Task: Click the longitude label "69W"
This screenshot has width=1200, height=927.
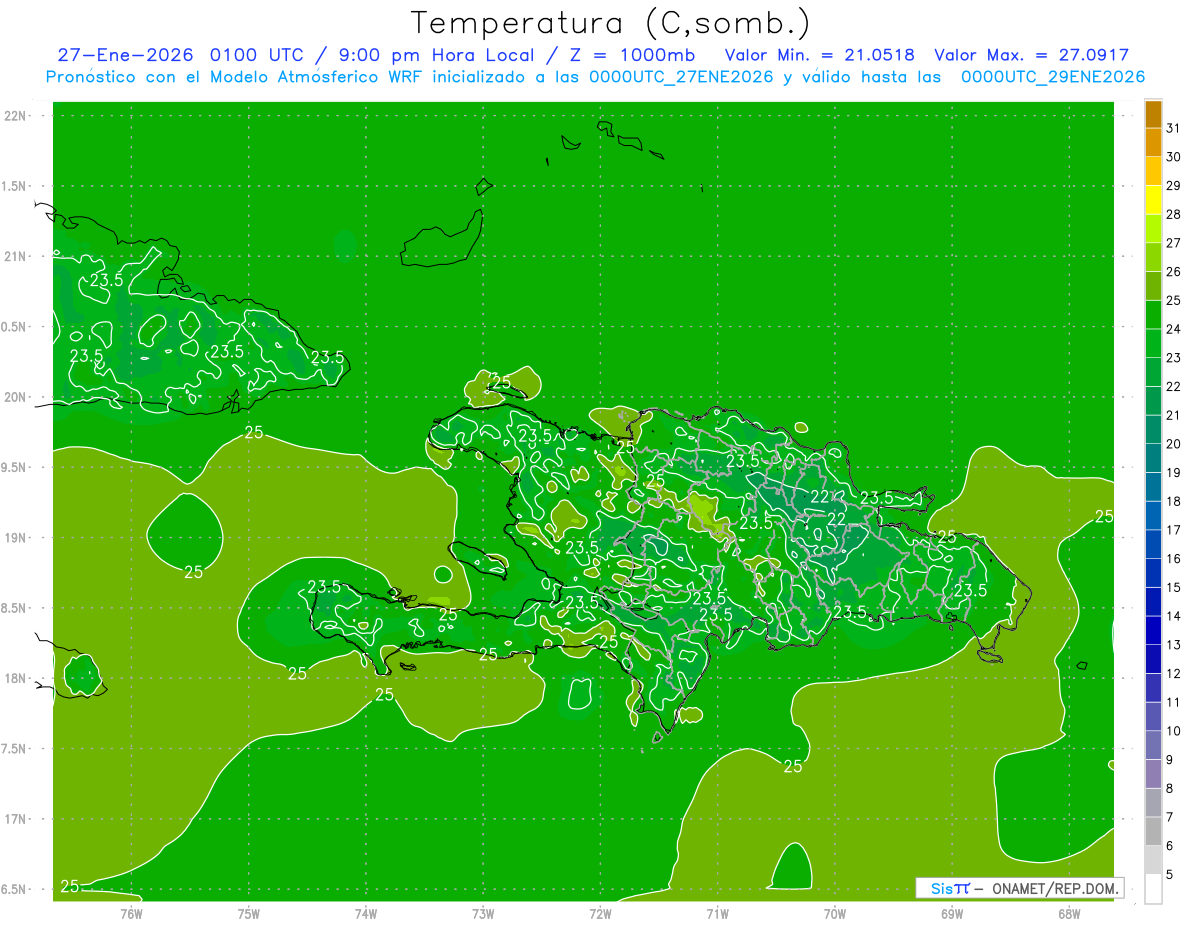Action: pyautogui.click(x=951, y=914)
